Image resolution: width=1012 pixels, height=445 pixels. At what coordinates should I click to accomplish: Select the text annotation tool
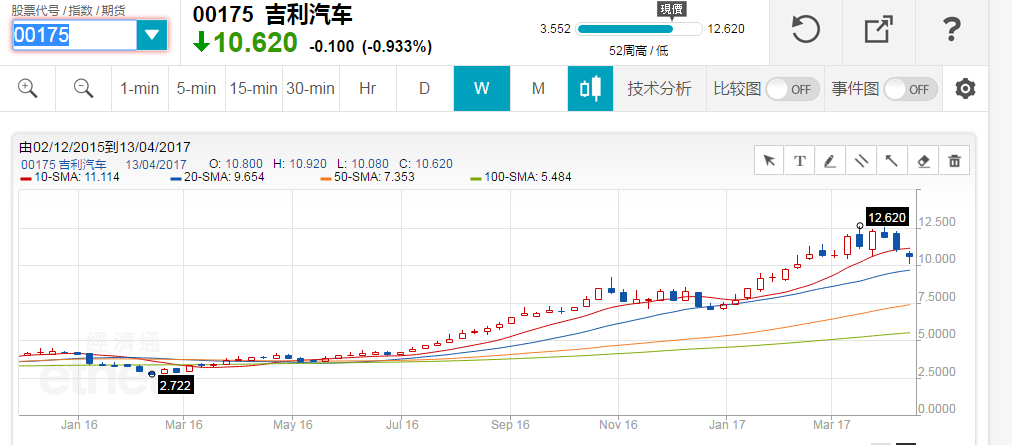pos(800,160)
